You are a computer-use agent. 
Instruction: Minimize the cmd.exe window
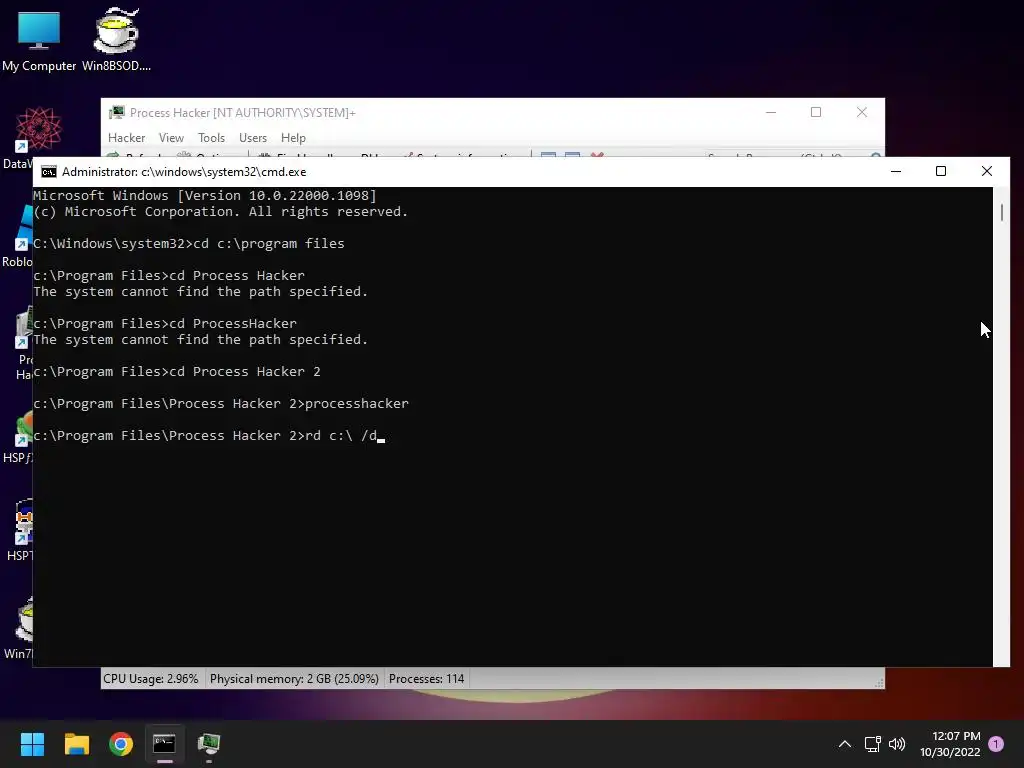(896, 171)
